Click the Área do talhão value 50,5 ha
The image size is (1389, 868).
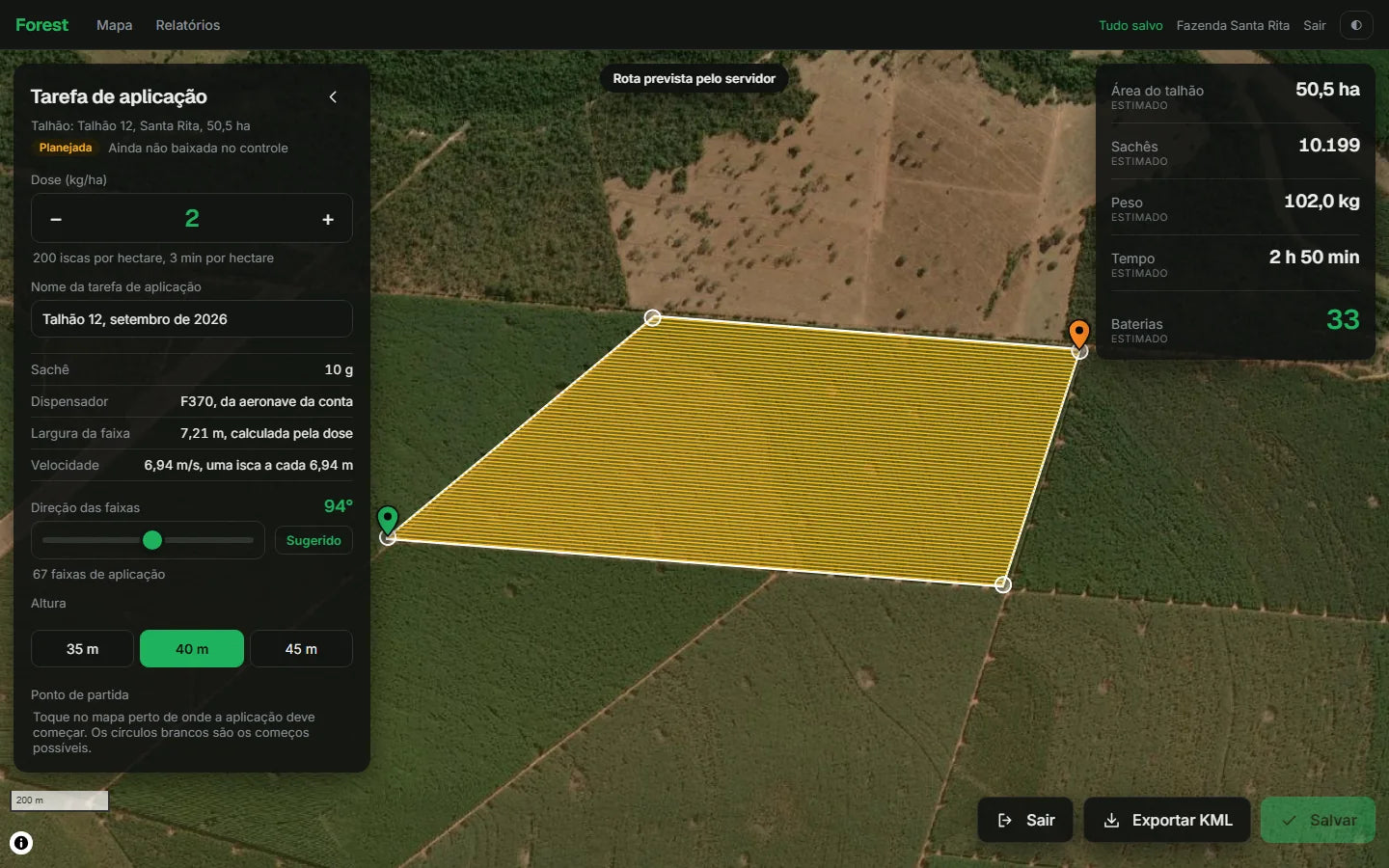pyautogui.click(x=1327, y=90)
